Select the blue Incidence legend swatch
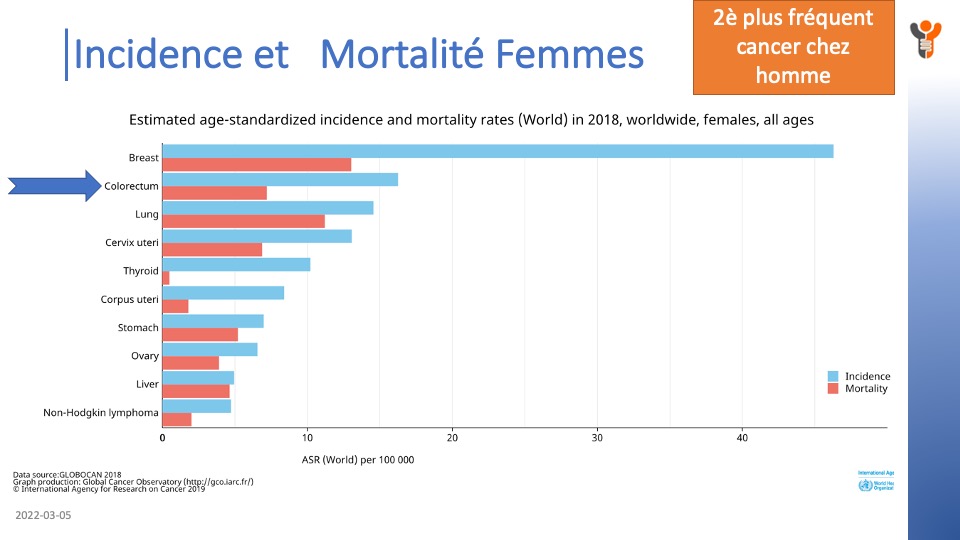This screenshot has width=960, height=540. 833,377
